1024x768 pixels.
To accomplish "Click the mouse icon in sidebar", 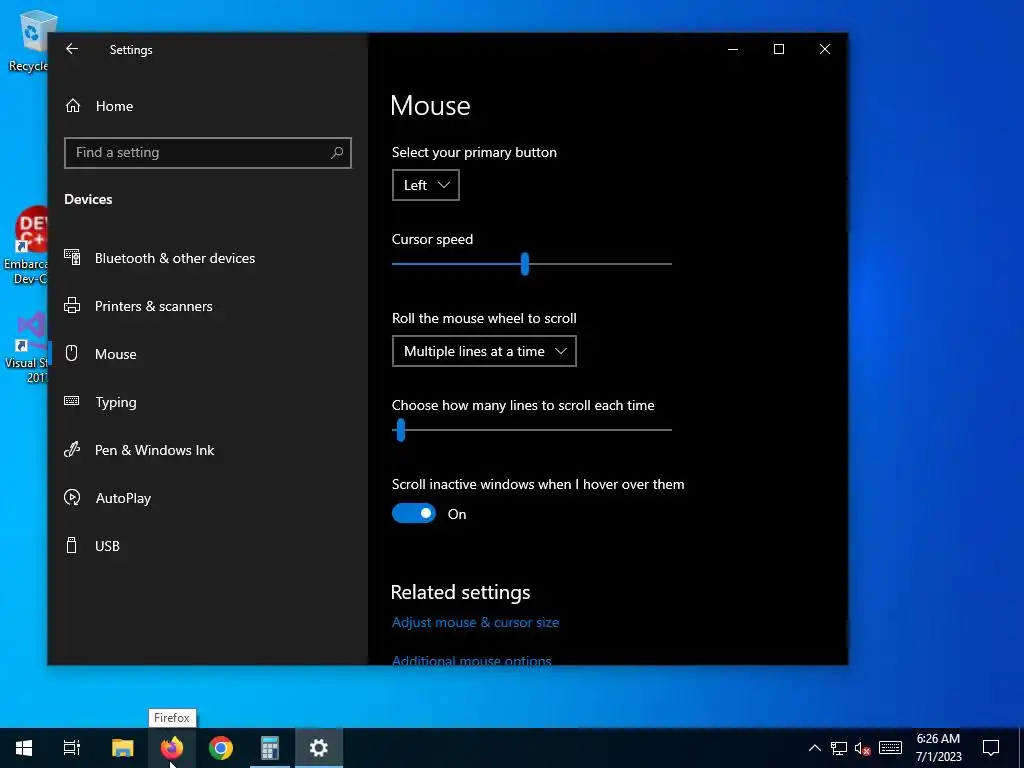I will [x=72, y=353].
